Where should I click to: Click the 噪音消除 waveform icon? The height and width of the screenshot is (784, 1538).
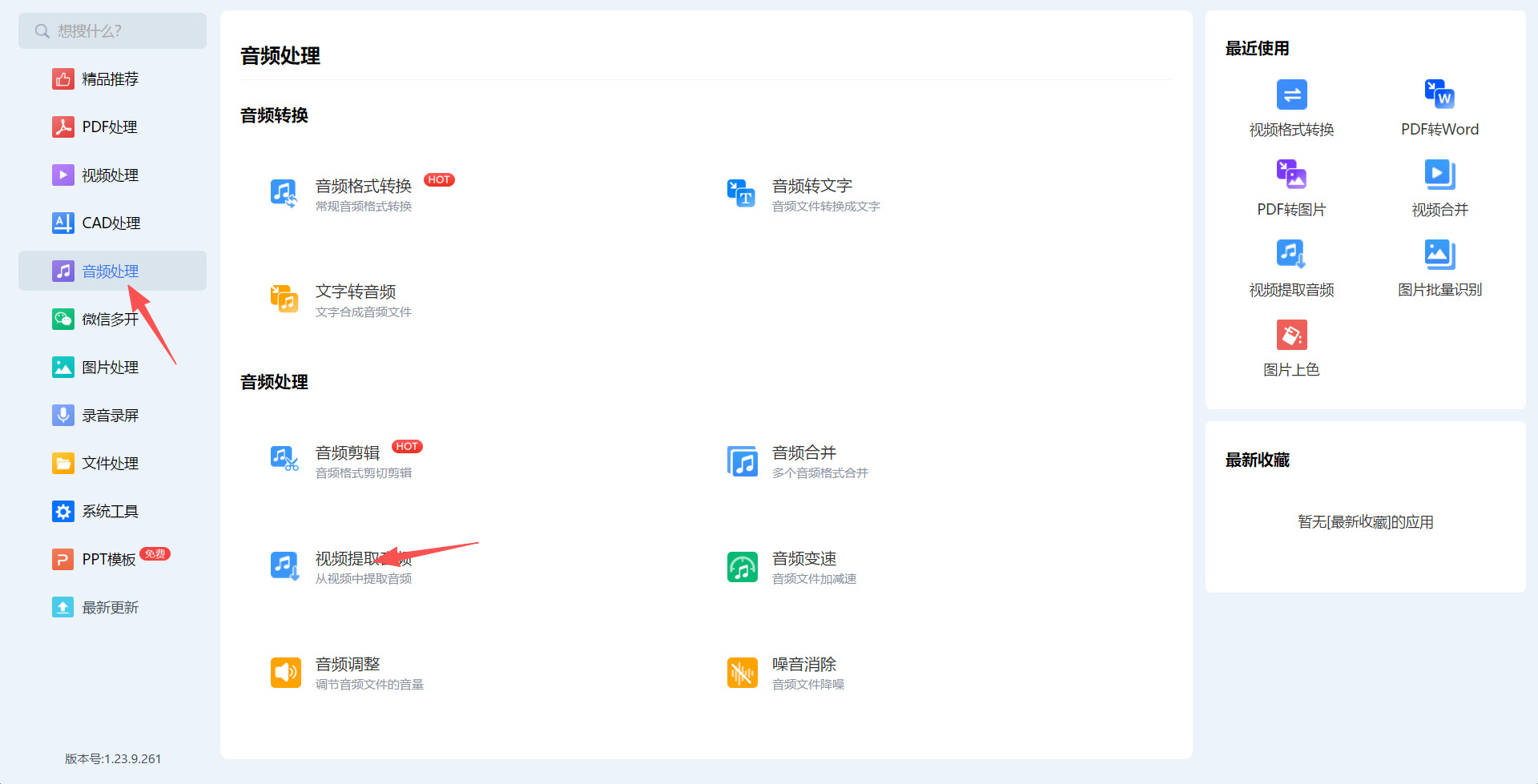pyautogui.click(x=742, y=673)
